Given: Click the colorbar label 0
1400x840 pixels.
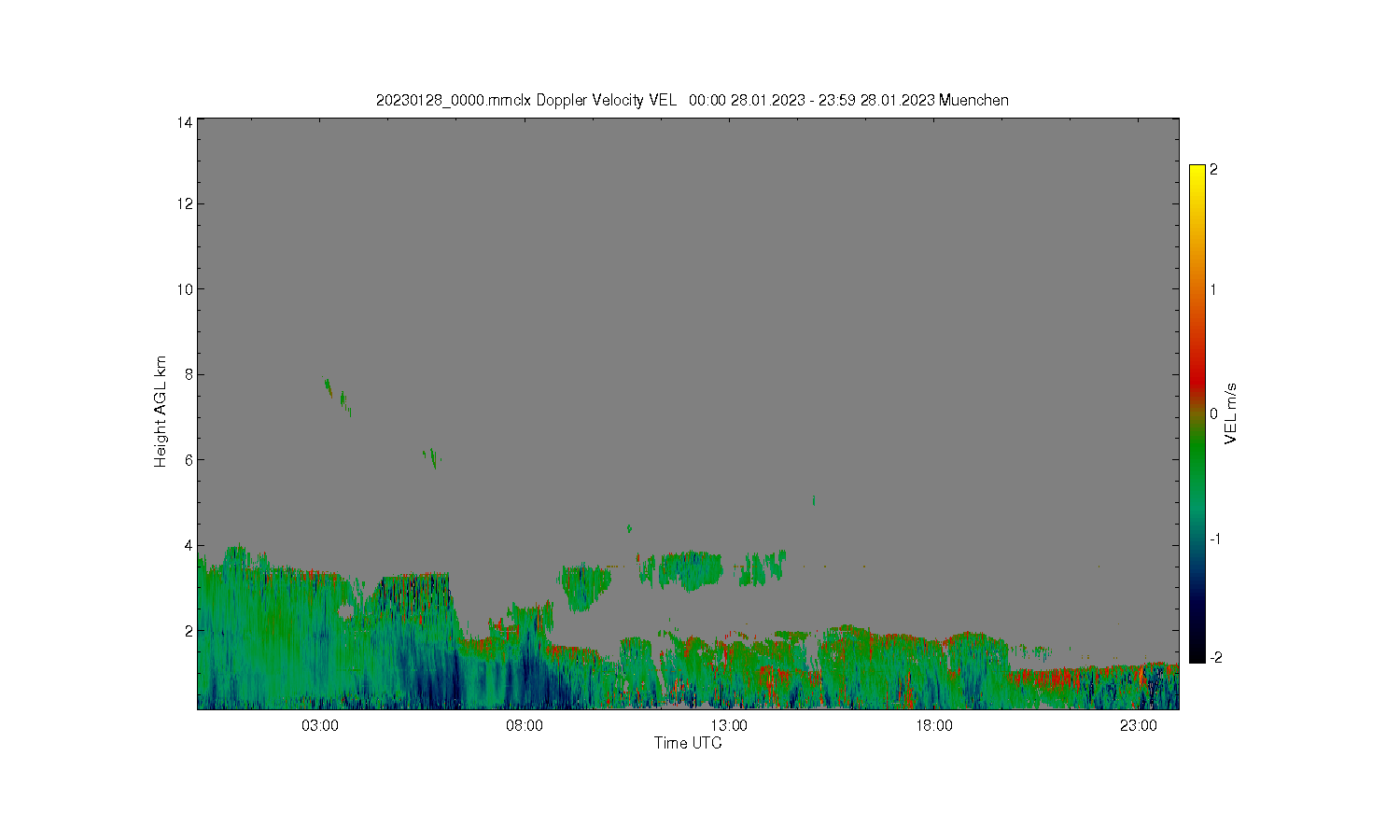Looking at the screenshot, I should click(1213, 413).
